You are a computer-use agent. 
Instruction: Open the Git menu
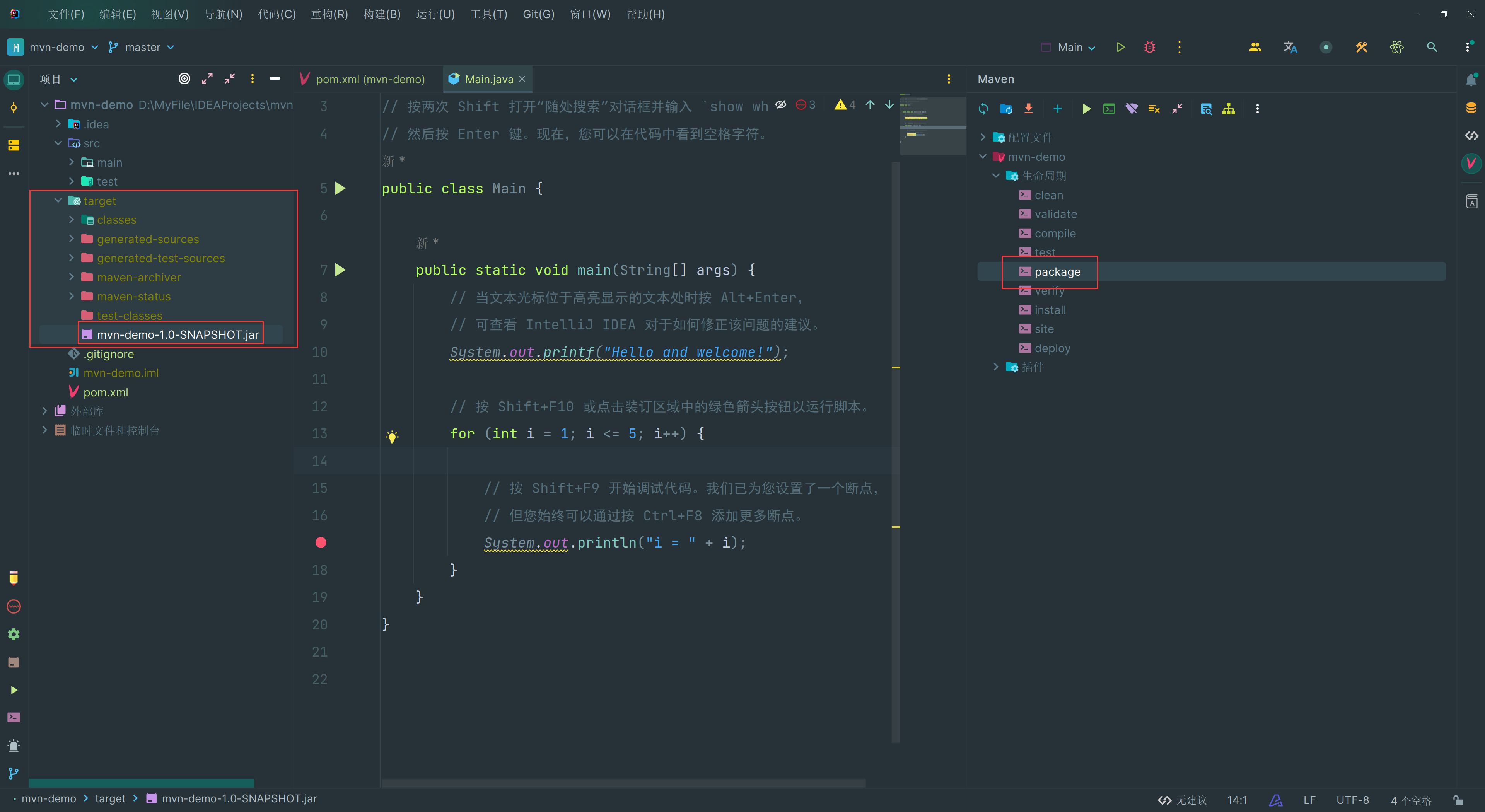coord(538,14)
